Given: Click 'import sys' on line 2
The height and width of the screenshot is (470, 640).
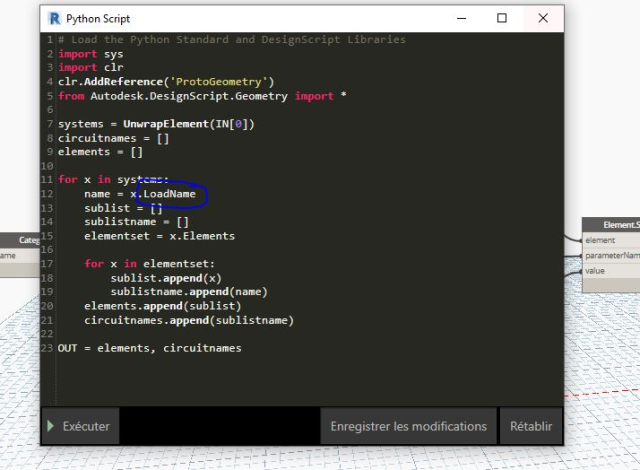Looking at the screenshot, I should click(x=91, y=54).
